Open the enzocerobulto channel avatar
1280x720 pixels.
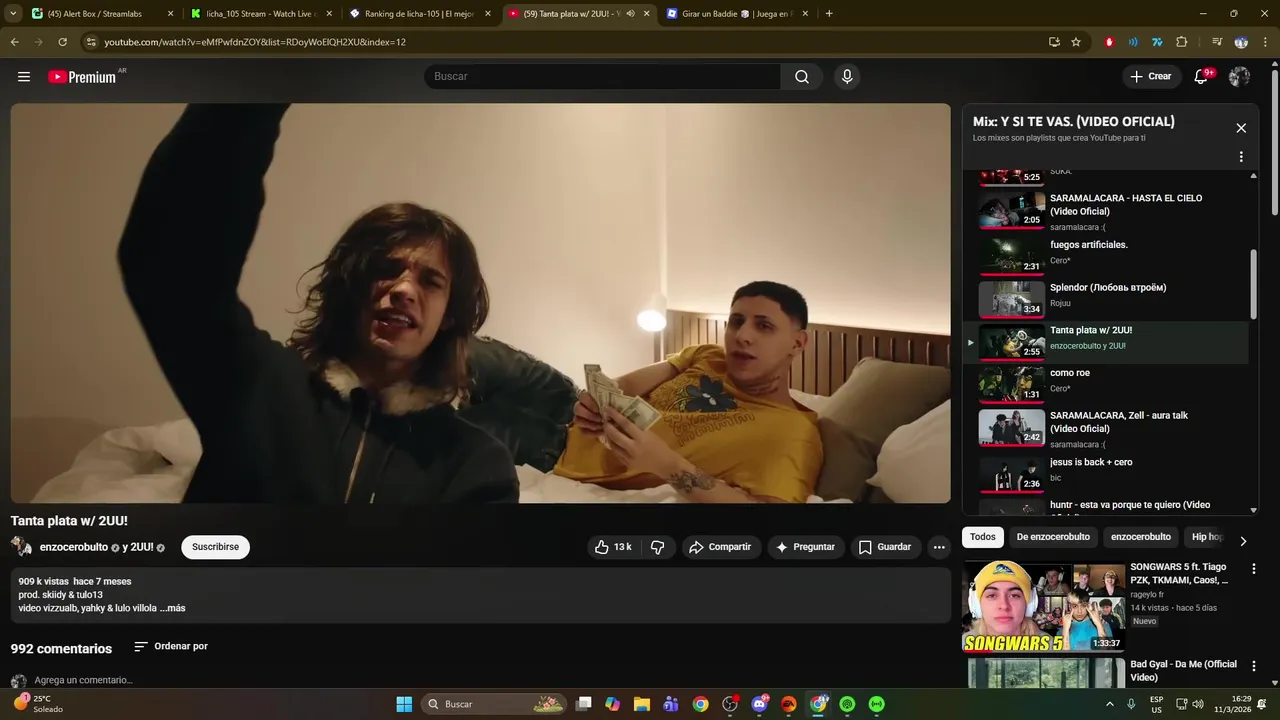tap(21, 546)
